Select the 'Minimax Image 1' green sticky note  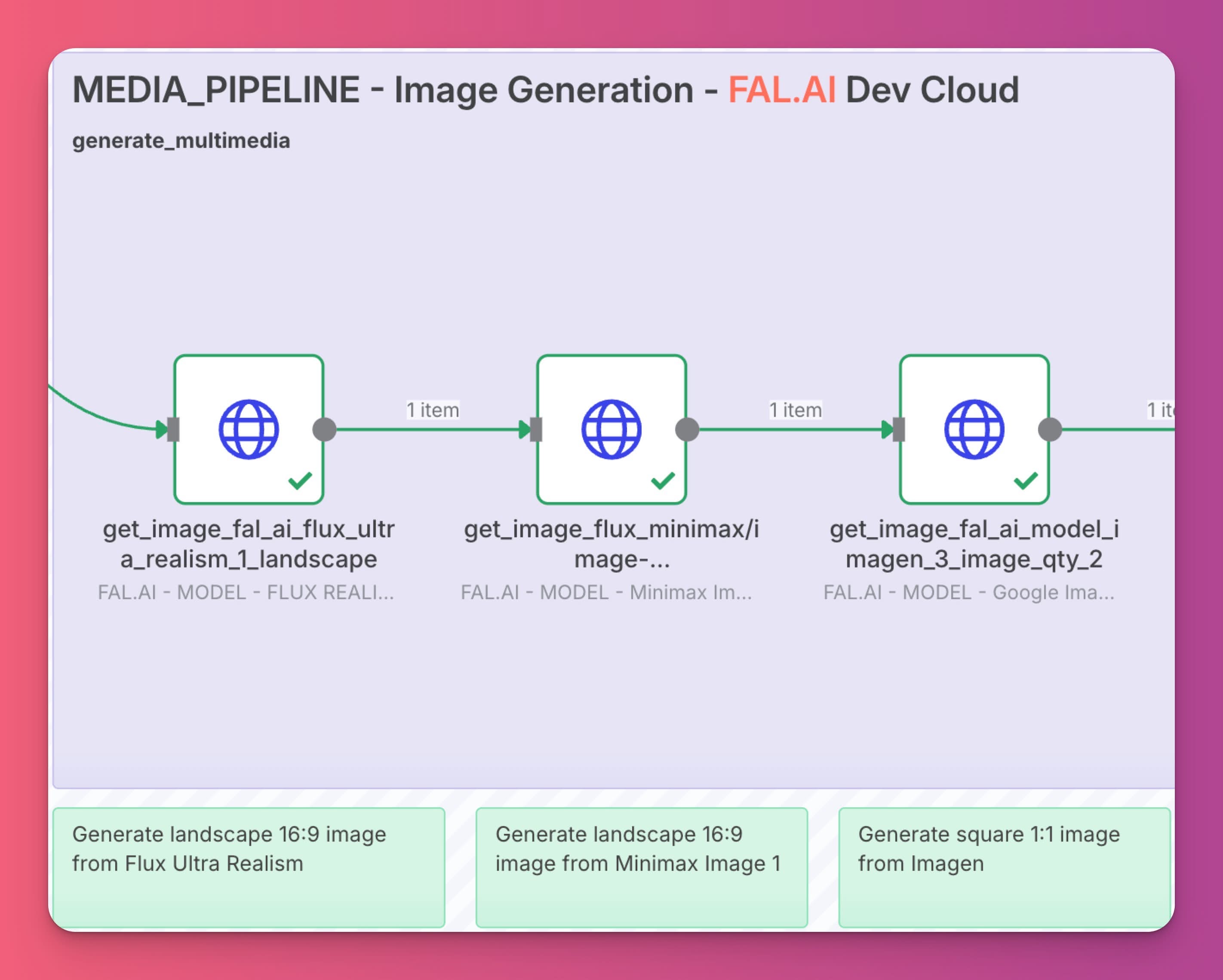pyautogui.click(x=642, y=868)
